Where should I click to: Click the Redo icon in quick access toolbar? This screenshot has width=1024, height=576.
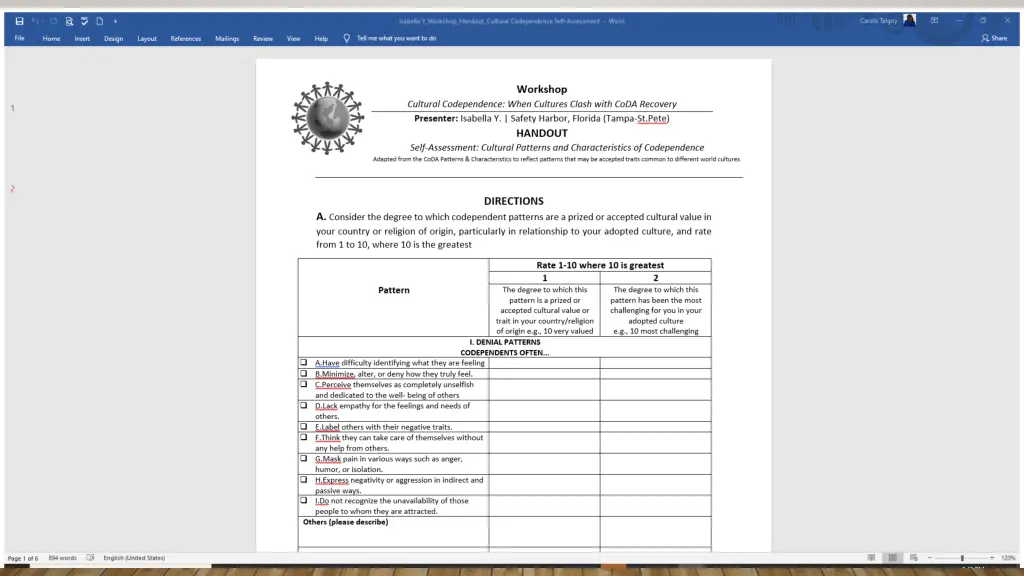point(54,21)
